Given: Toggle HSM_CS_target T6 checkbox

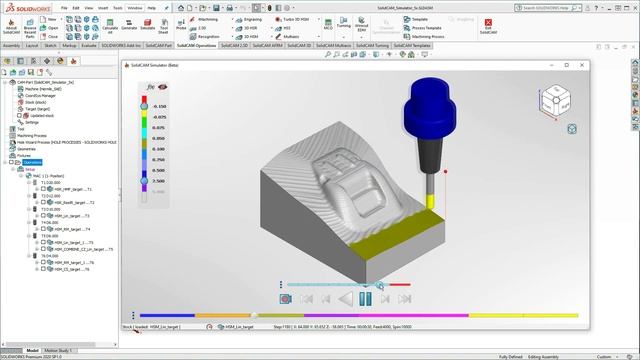Looking at the screenshot, I should pyautogui.click(x=43, y=269).
